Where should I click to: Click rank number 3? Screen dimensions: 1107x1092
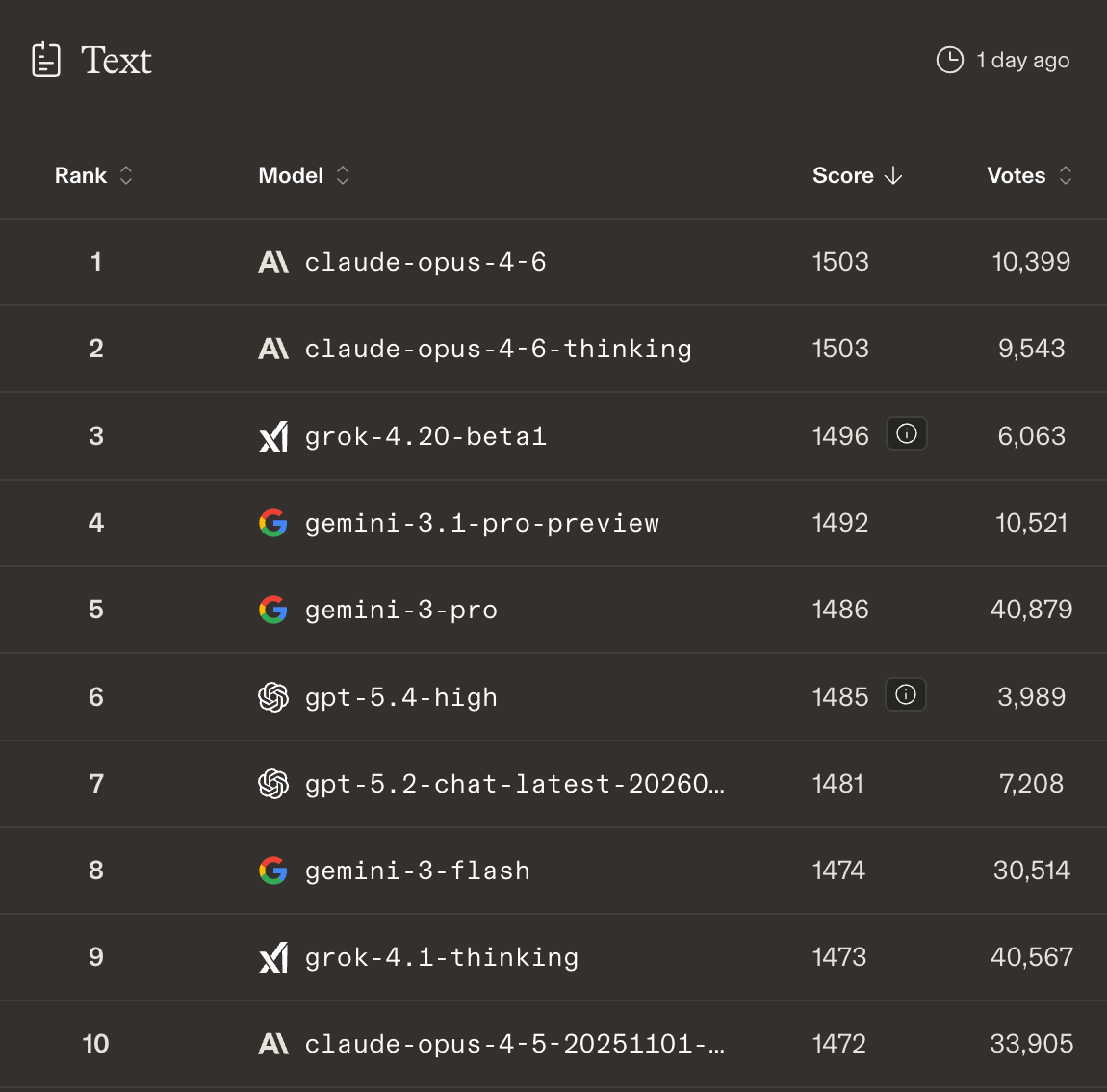click(96, 436)
